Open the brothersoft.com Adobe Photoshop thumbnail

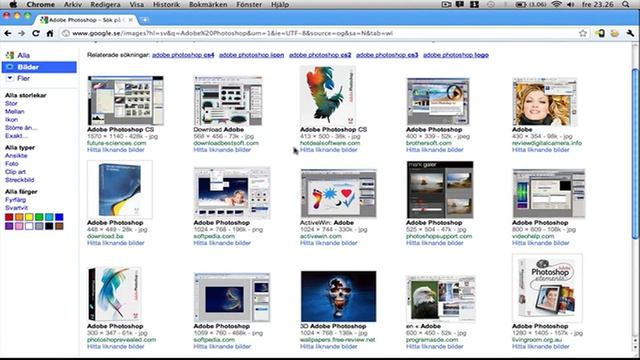coord(438,101)
